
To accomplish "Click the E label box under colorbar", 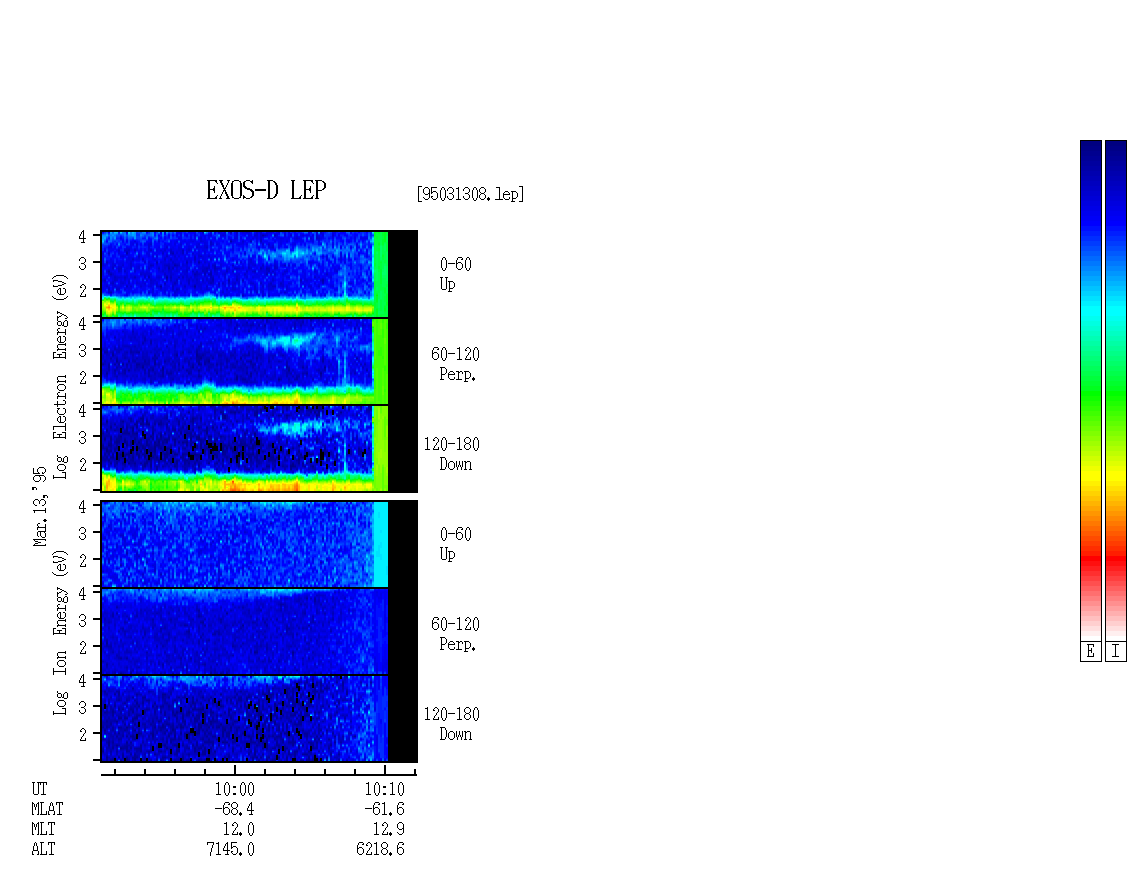I will [x=1090, y=652].
